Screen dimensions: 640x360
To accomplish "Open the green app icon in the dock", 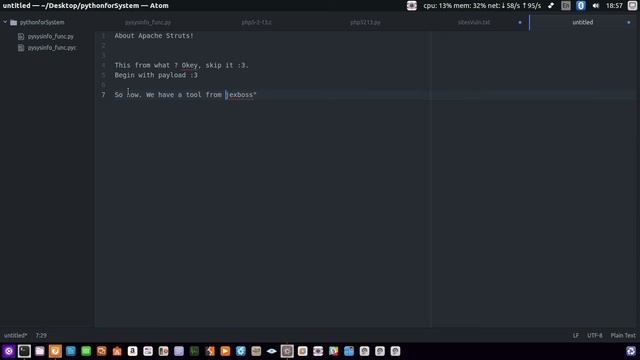I will click(86, 351).
